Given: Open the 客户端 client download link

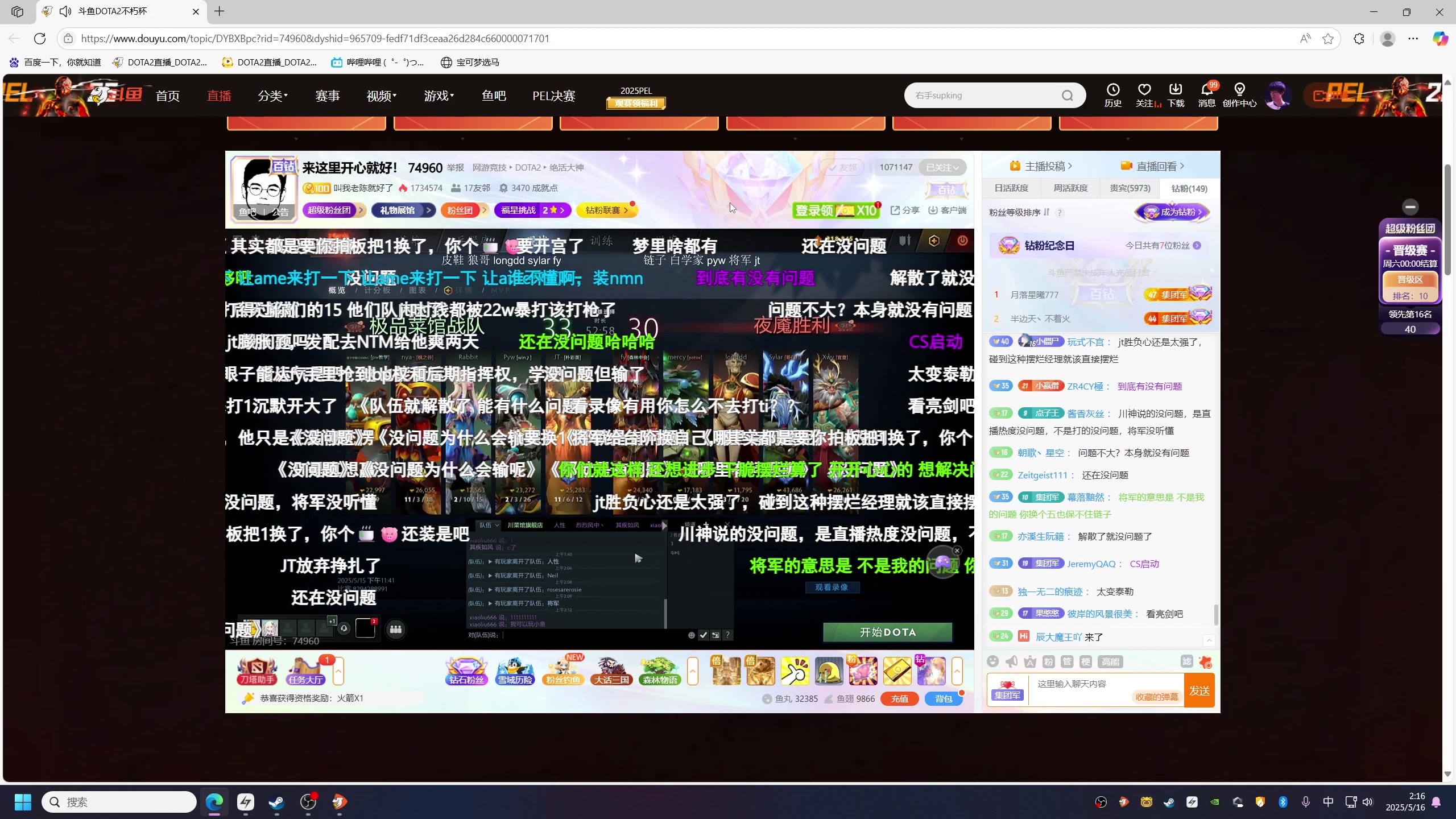Looking at the screenshot, I should click(x=948, y=210).
